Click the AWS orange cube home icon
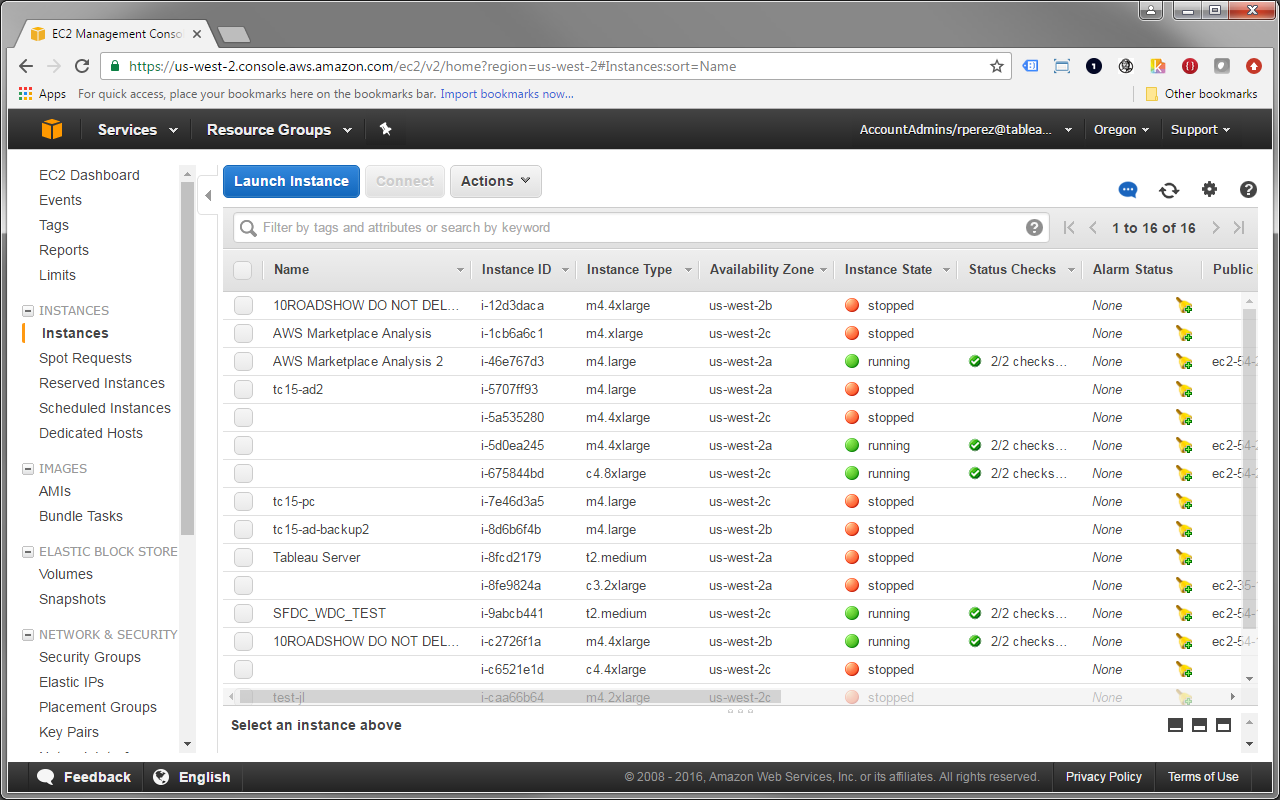Screen dimensions: 1280x800 [51, 130]
